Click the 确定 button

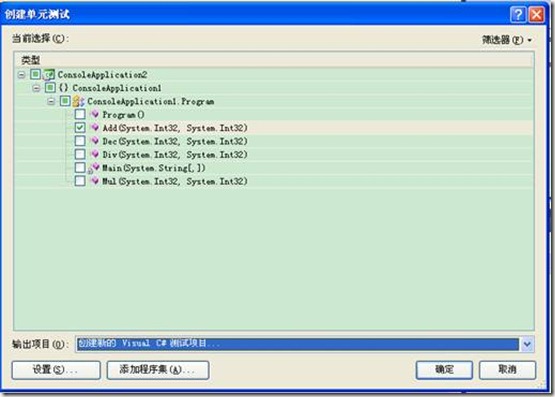tap(444, 370)
